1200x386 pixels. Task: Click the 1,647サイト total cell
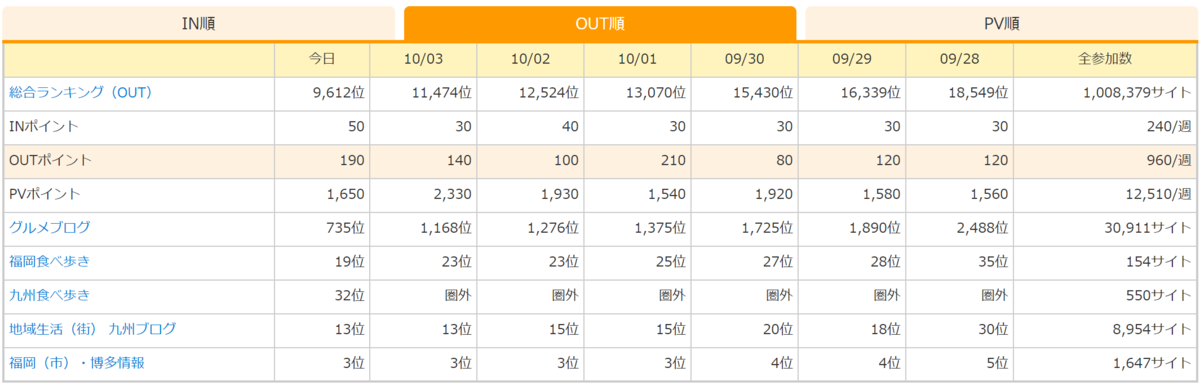[x=1105, y=363]
